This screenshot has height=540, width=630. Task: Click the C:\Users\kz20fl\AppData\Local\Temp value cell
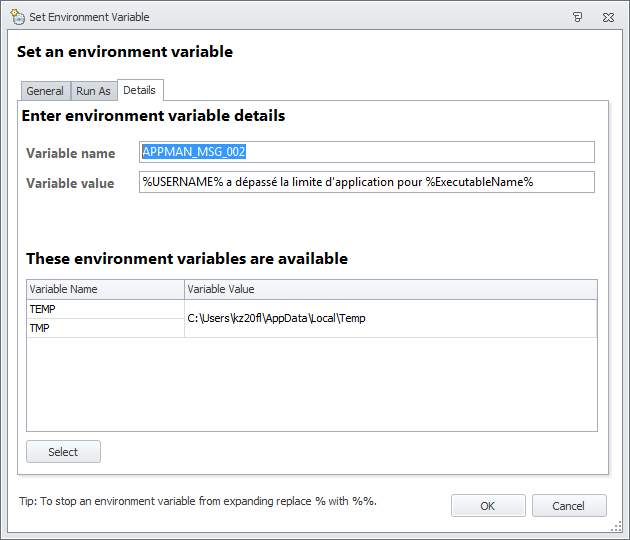click(x=390, y=318)
